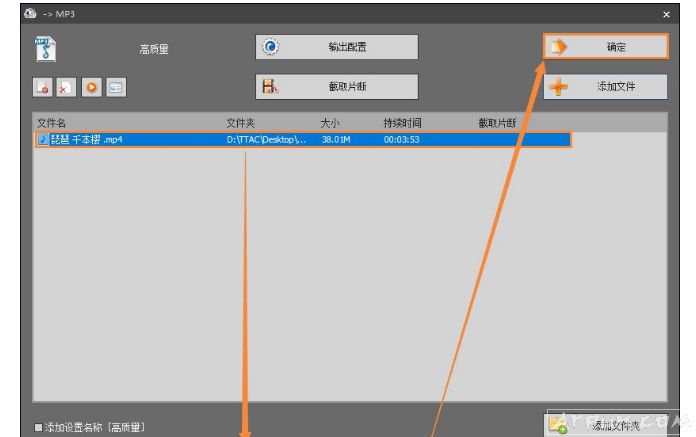Sort by the 持续时间 column header
Viewport: 696px width, 437px height.
point(402,123)
